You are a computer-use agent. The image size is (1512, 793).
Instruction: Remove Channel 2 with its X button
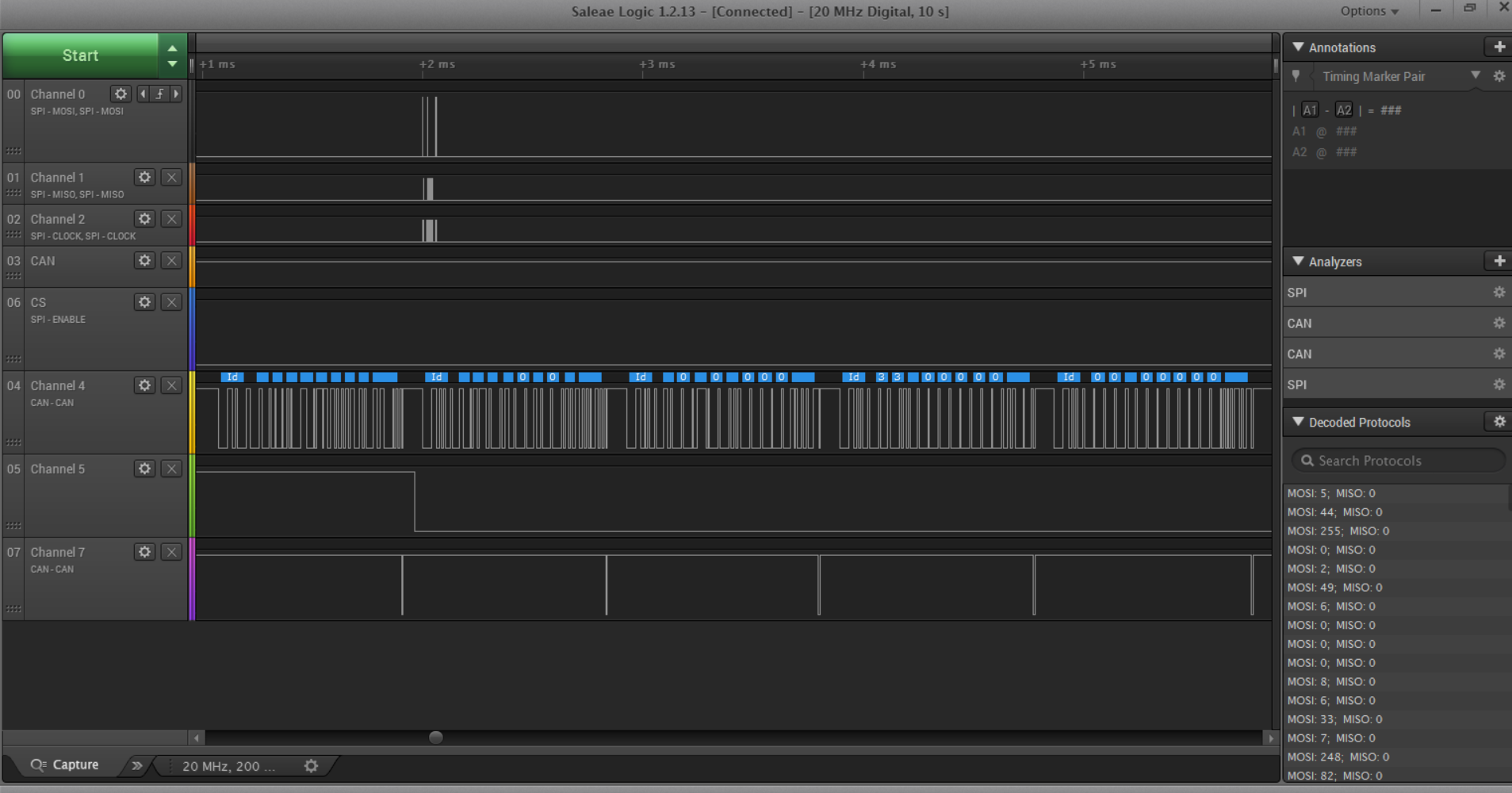click(x=171, y=219)
